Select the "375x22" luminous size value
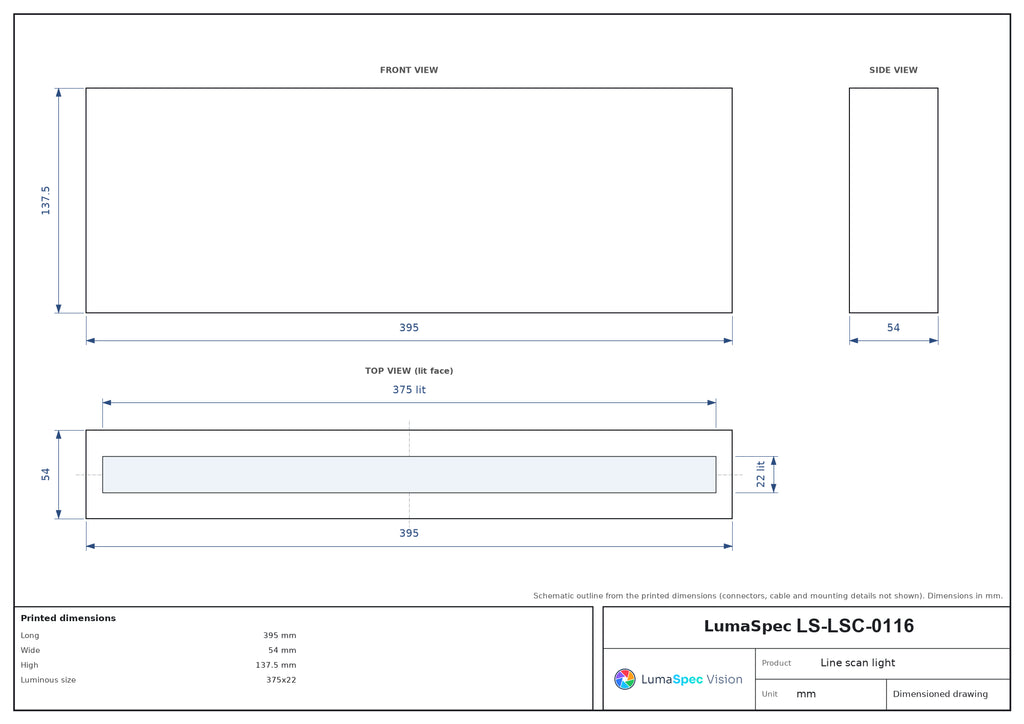1024x724 pixels. point(281,680)
